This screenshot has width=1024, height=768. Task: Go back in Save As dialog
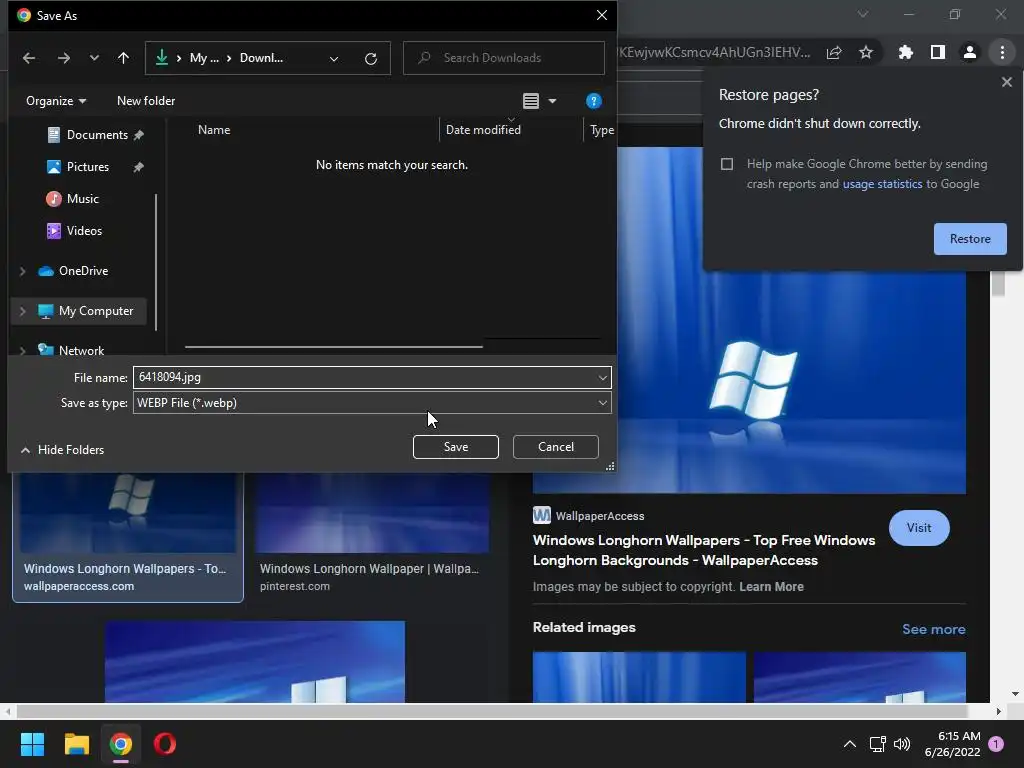click(29, 58)
